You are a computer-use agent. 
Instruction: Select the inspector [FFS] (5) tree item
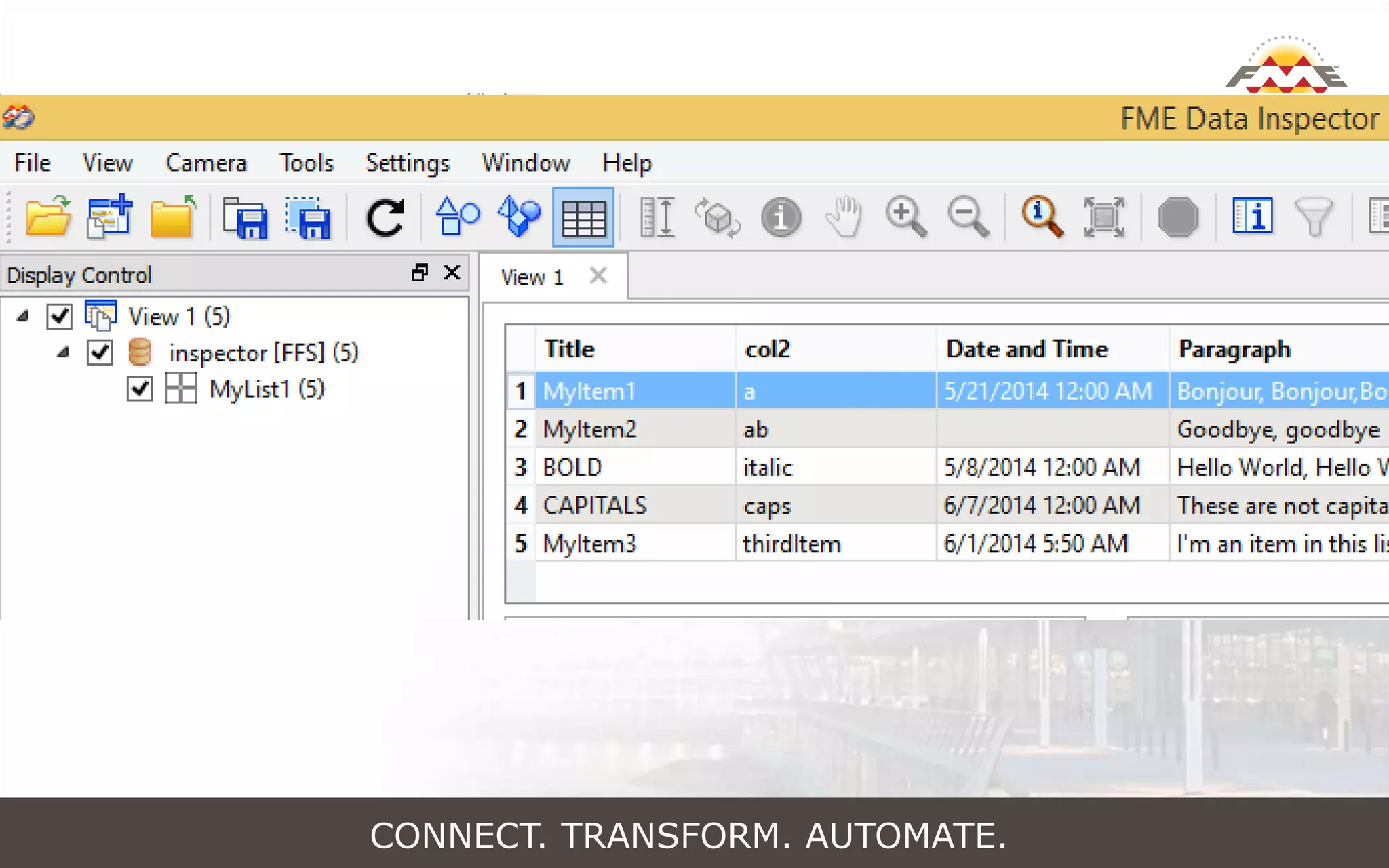pyautogui.click(x=264, y=353)
